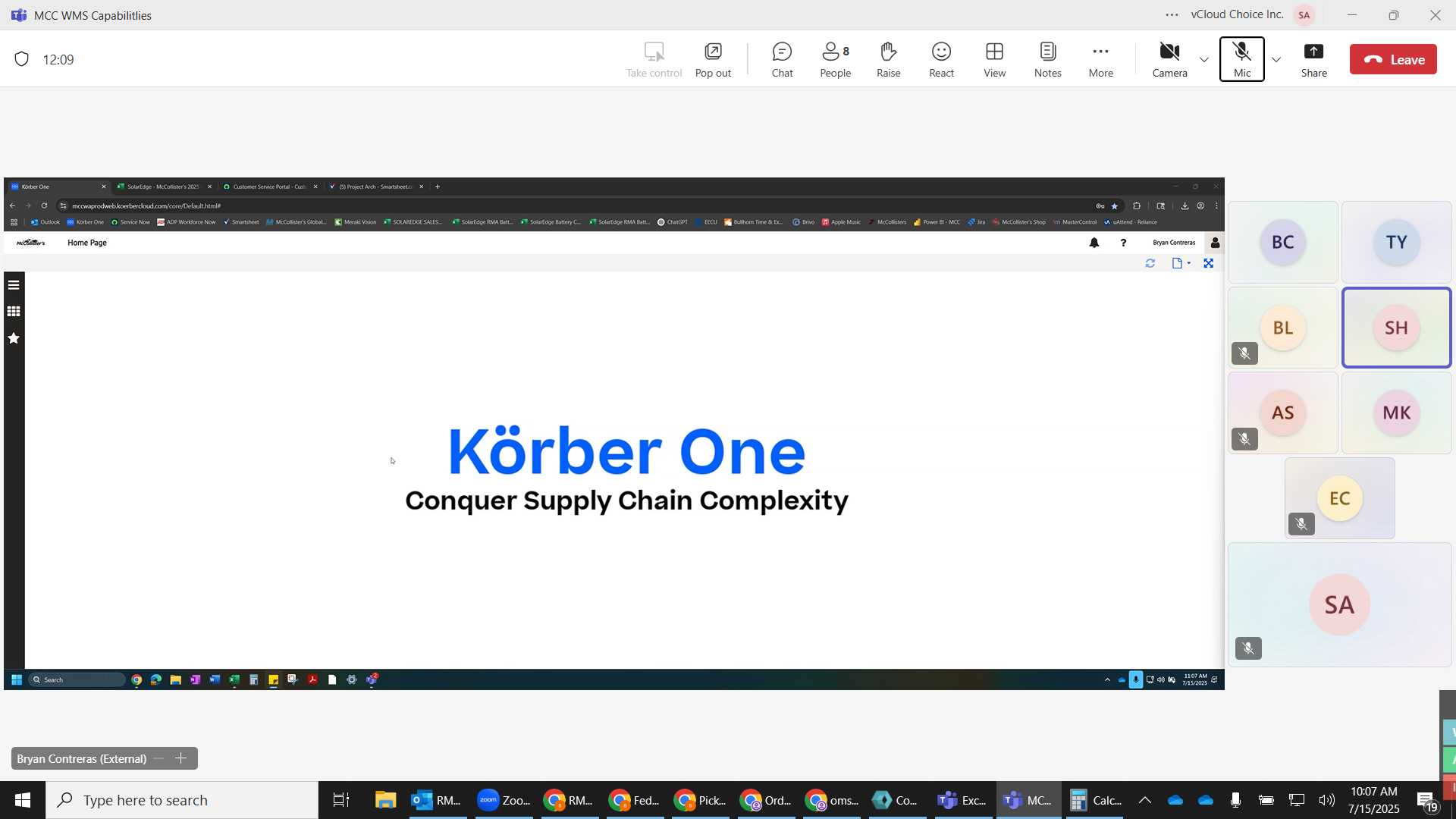The height and width of the screenshot is (819, 1456).
Task: Open meeting Notes
Action: pyautogui.click(x=1047, y=60)
